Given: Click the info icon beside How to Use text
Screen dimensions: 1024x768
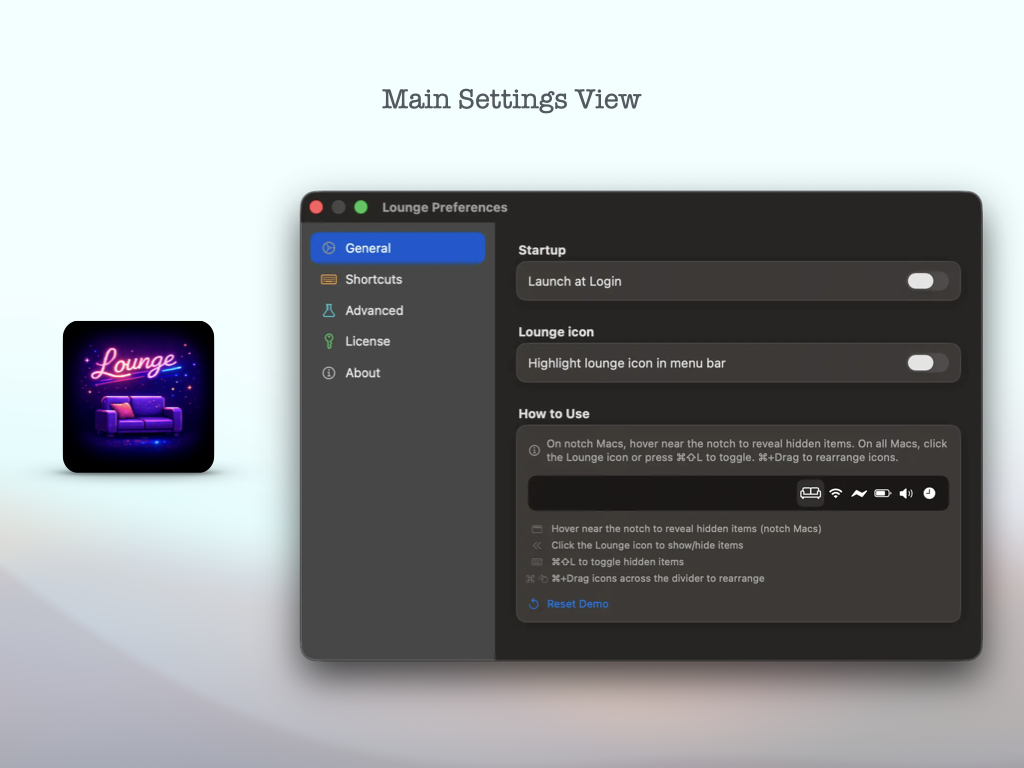Looking at the screenshot, I should [x=534, y=450].
